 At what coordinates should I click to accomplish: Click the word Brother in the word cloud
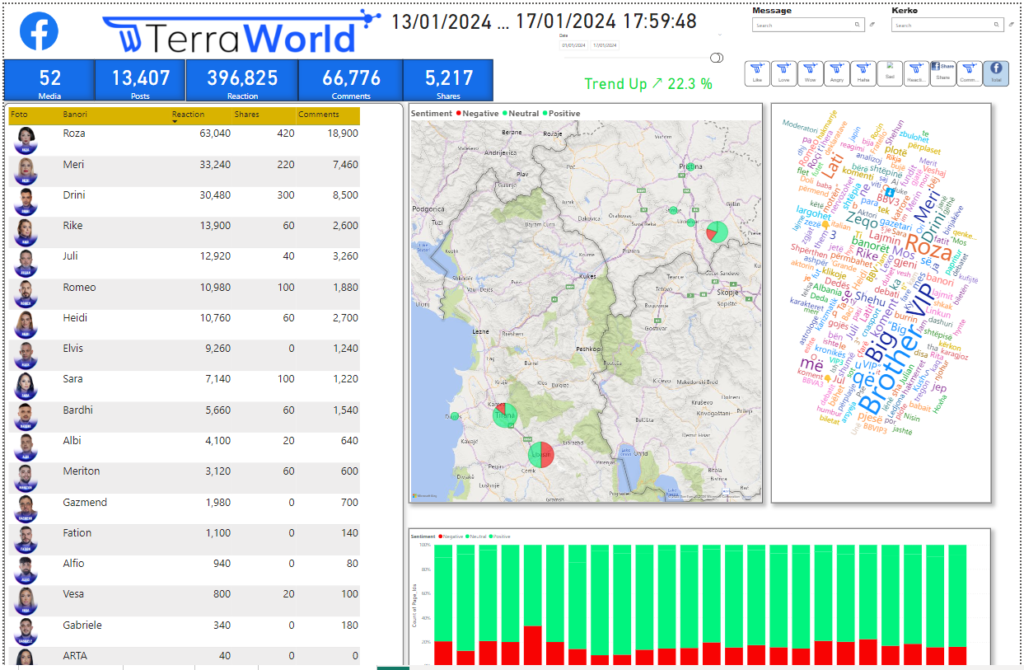point(891,370)
